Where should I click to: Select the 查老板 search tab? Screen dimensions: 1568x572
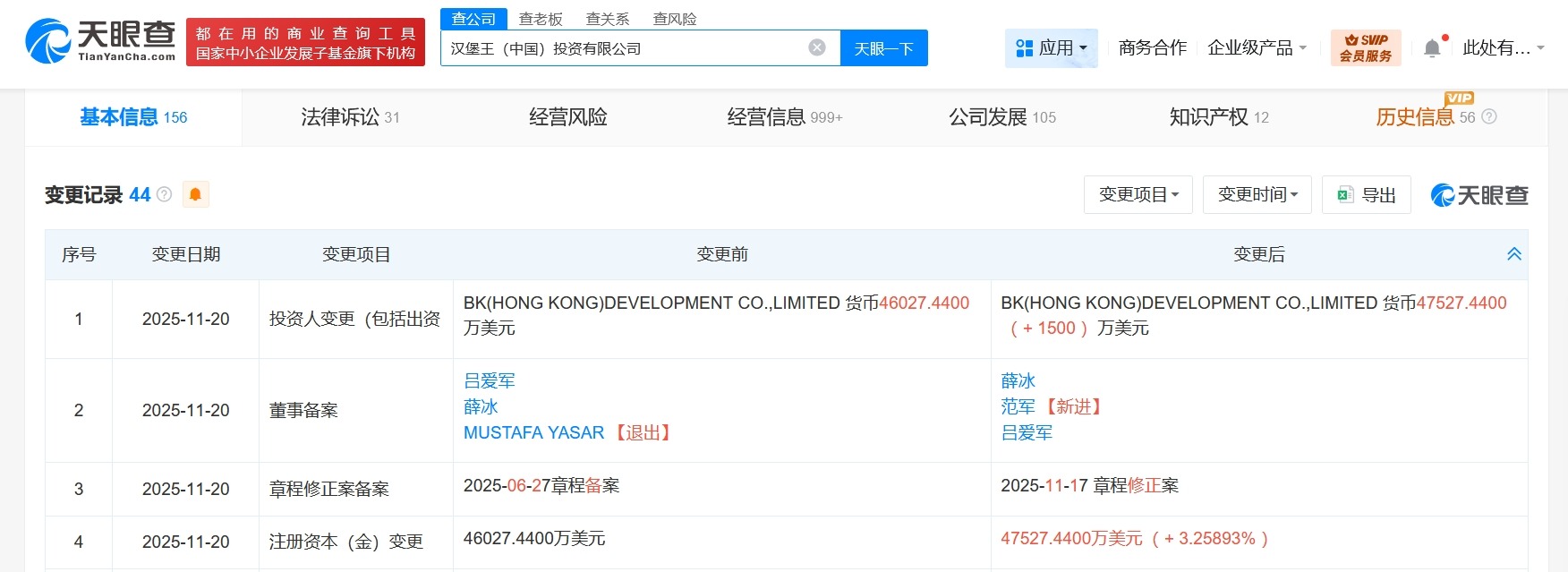(541, 19)
